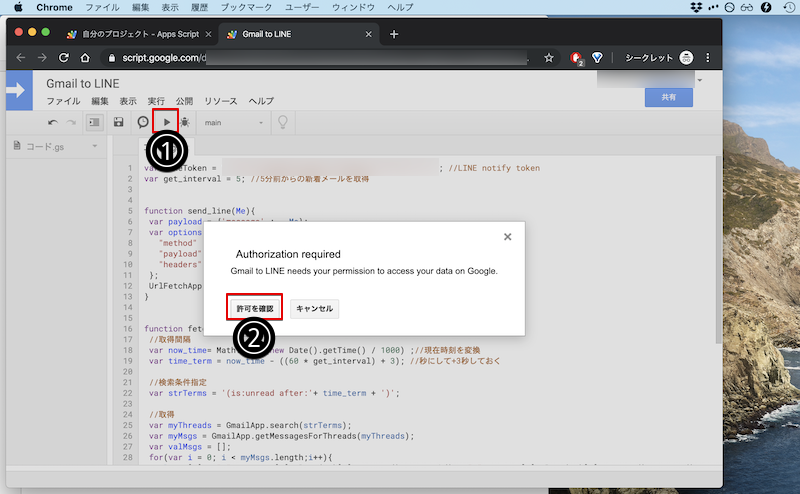This screenshot has height=494, width=800.
Task: Click the Debug bug icon
Action: [185, 122]
